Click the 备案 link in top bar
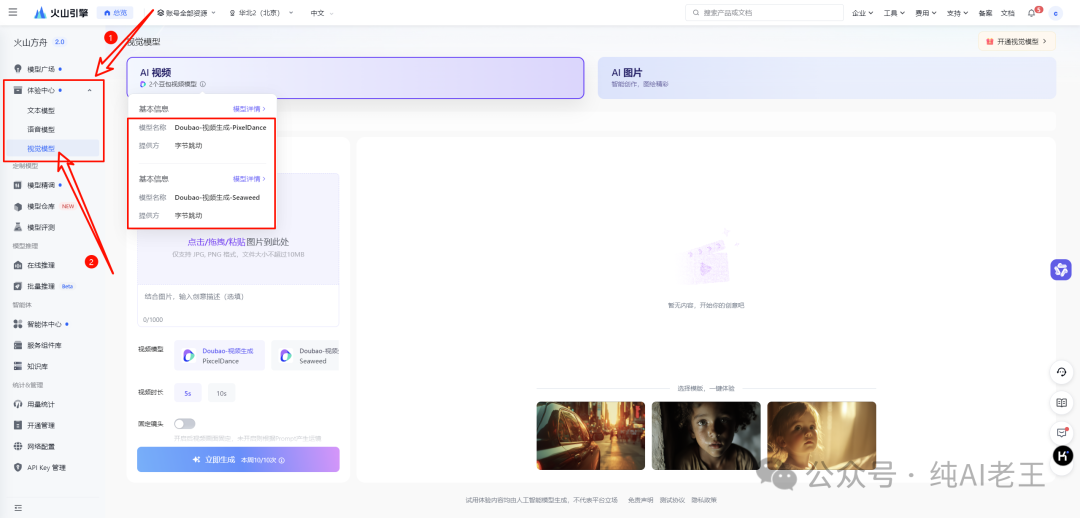1080x518 pixels. pyautogui.click(x=985, y=13)
